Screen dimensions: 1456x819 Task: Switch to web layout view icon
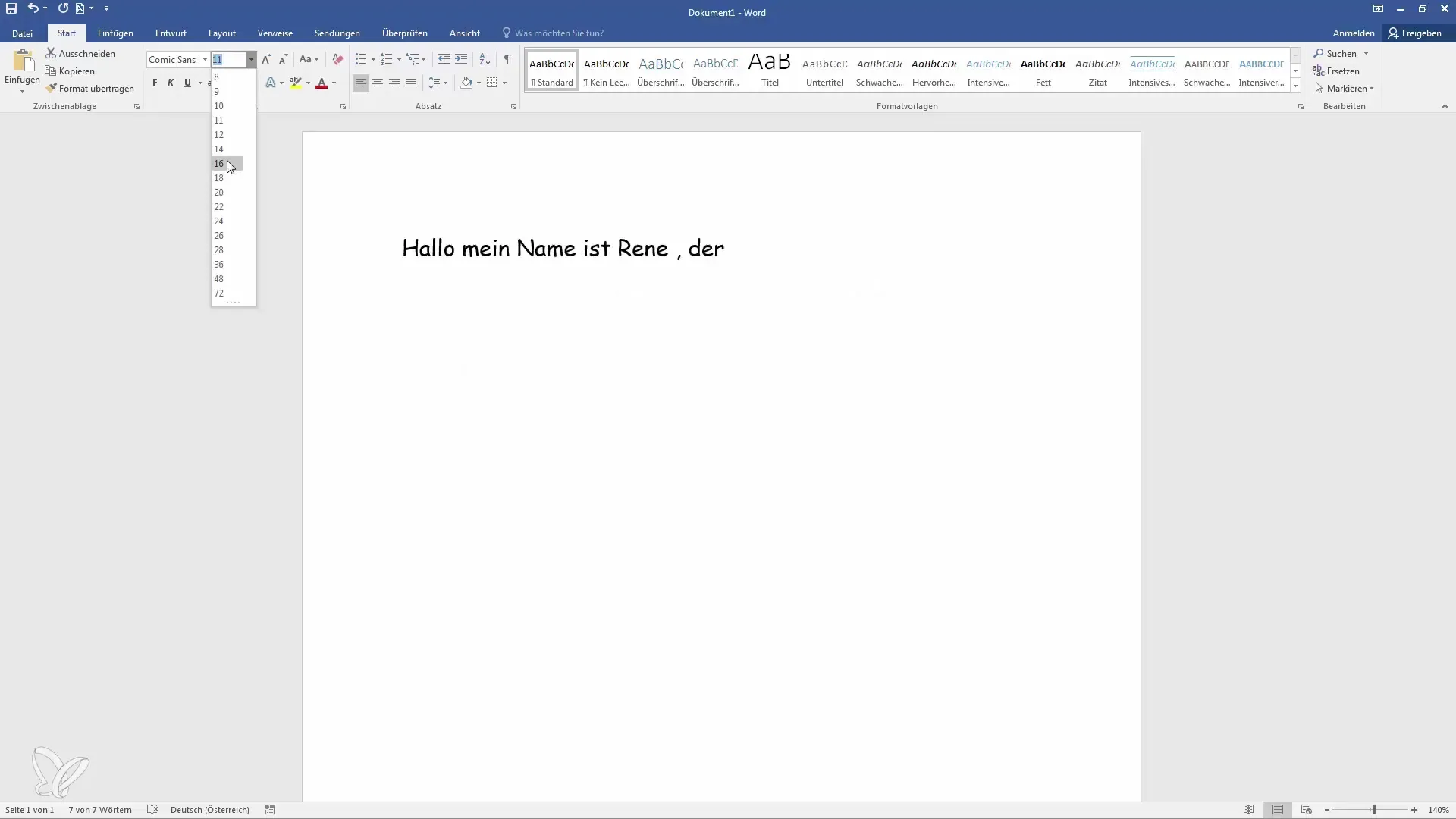1306,810
